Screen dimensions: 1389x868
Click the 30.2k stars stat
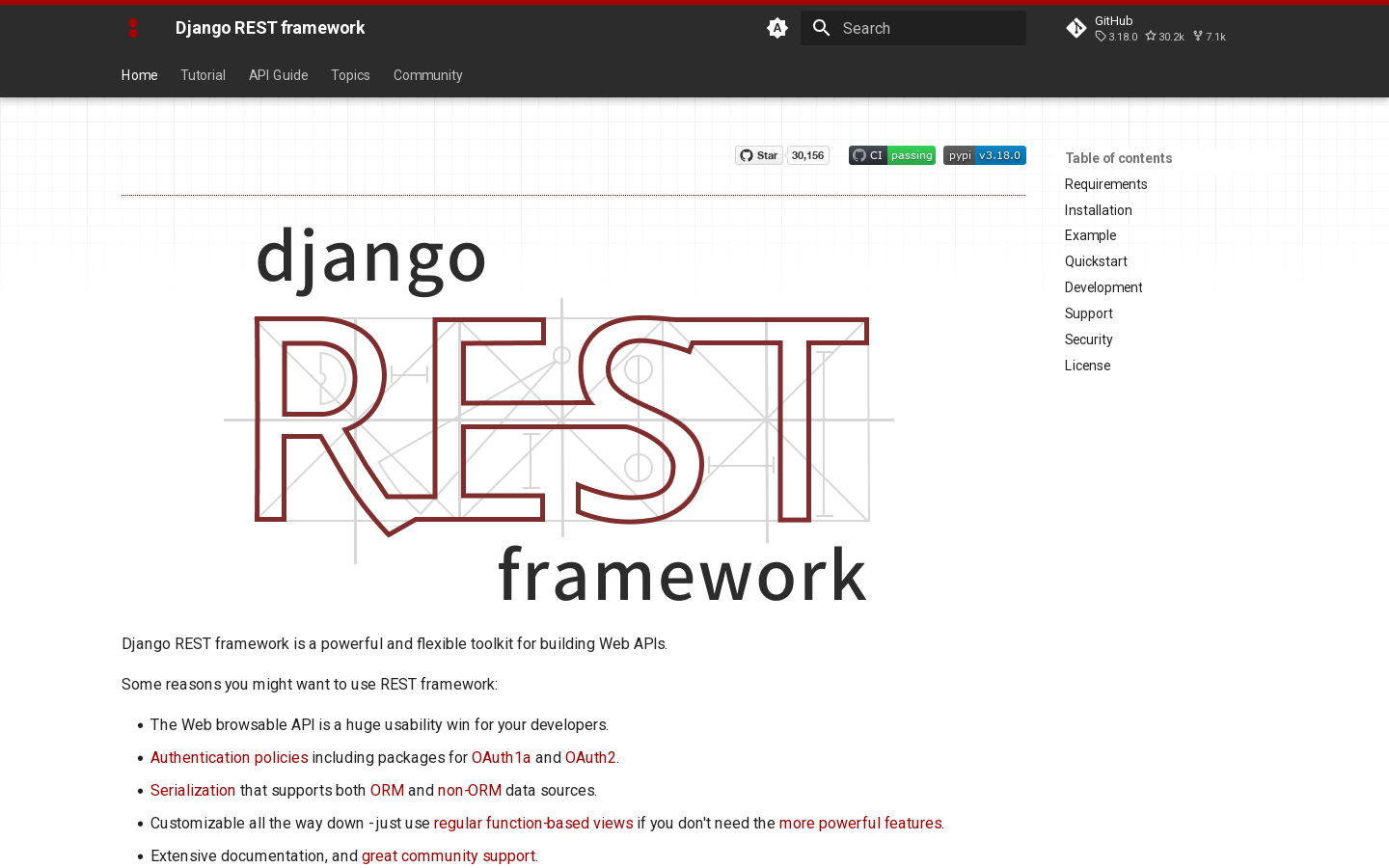[1165, 37]
